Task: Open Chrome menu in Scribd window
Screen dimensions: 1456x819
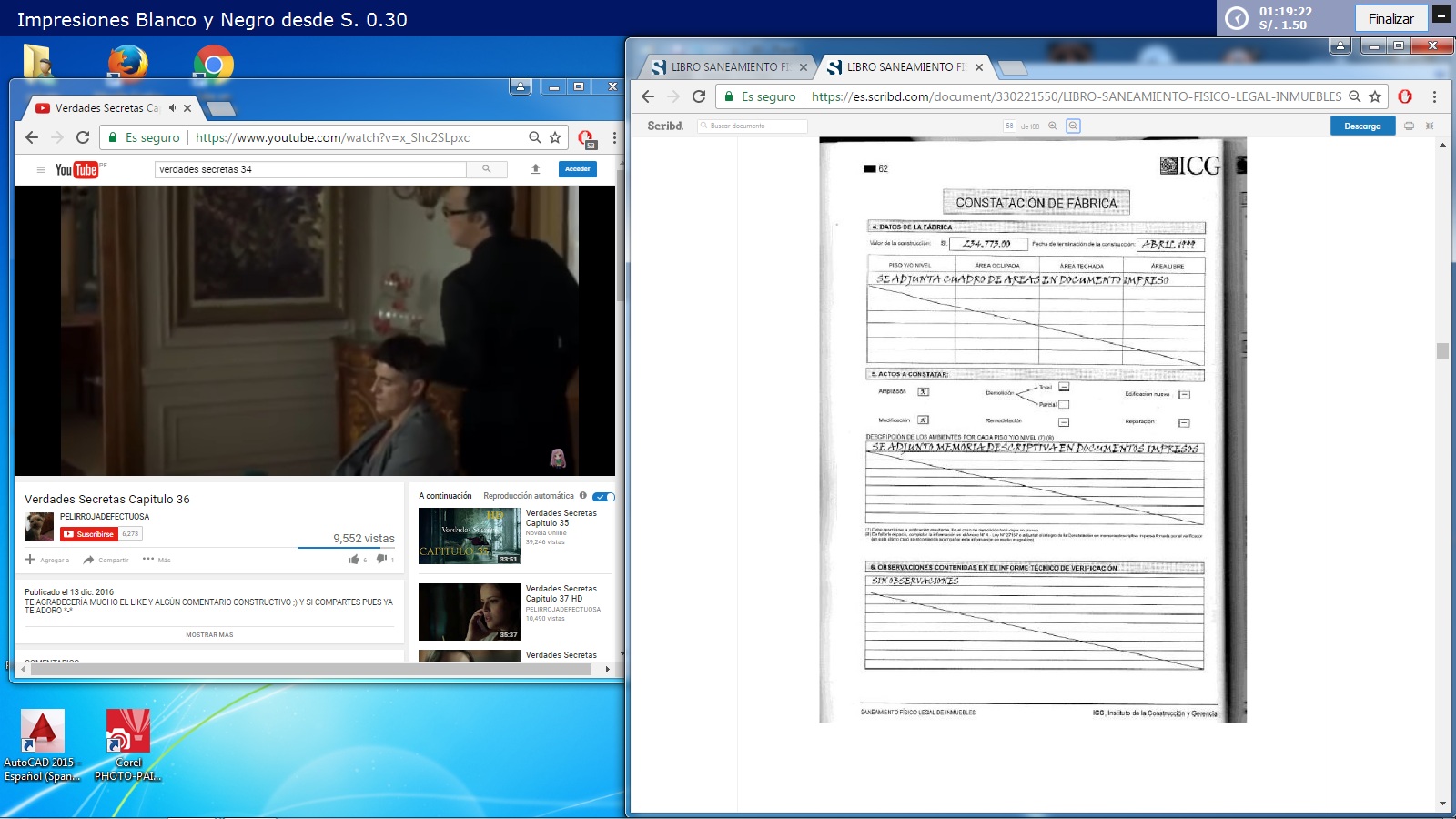Action: [1434, 96]
